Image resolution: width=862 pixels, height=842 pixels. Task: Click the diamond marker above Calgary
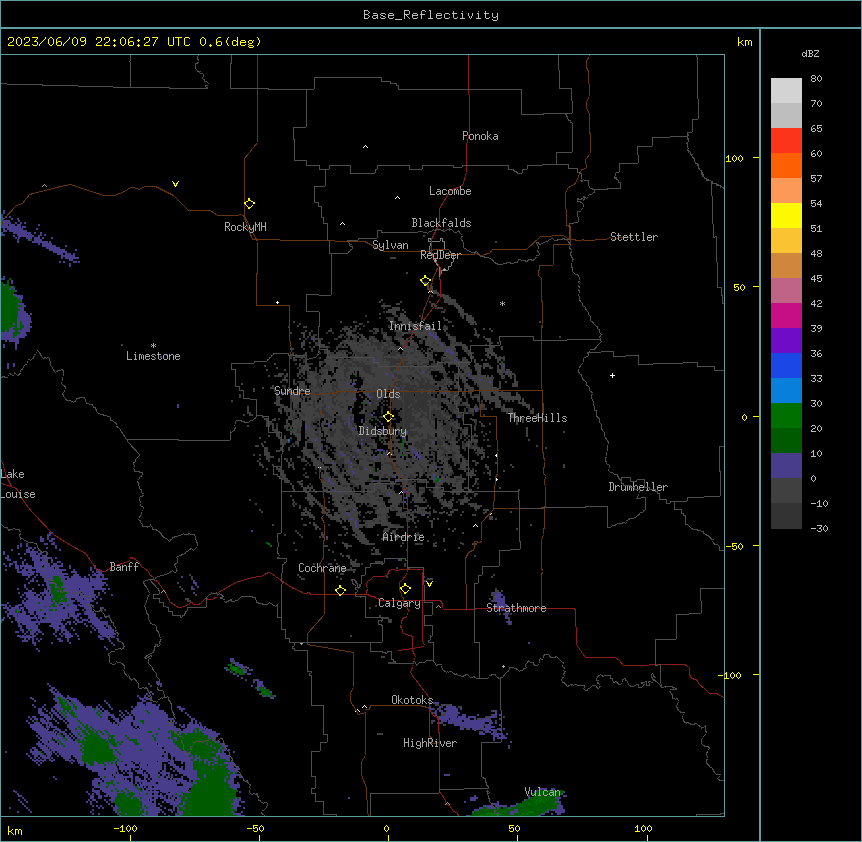tap(405, 589)
